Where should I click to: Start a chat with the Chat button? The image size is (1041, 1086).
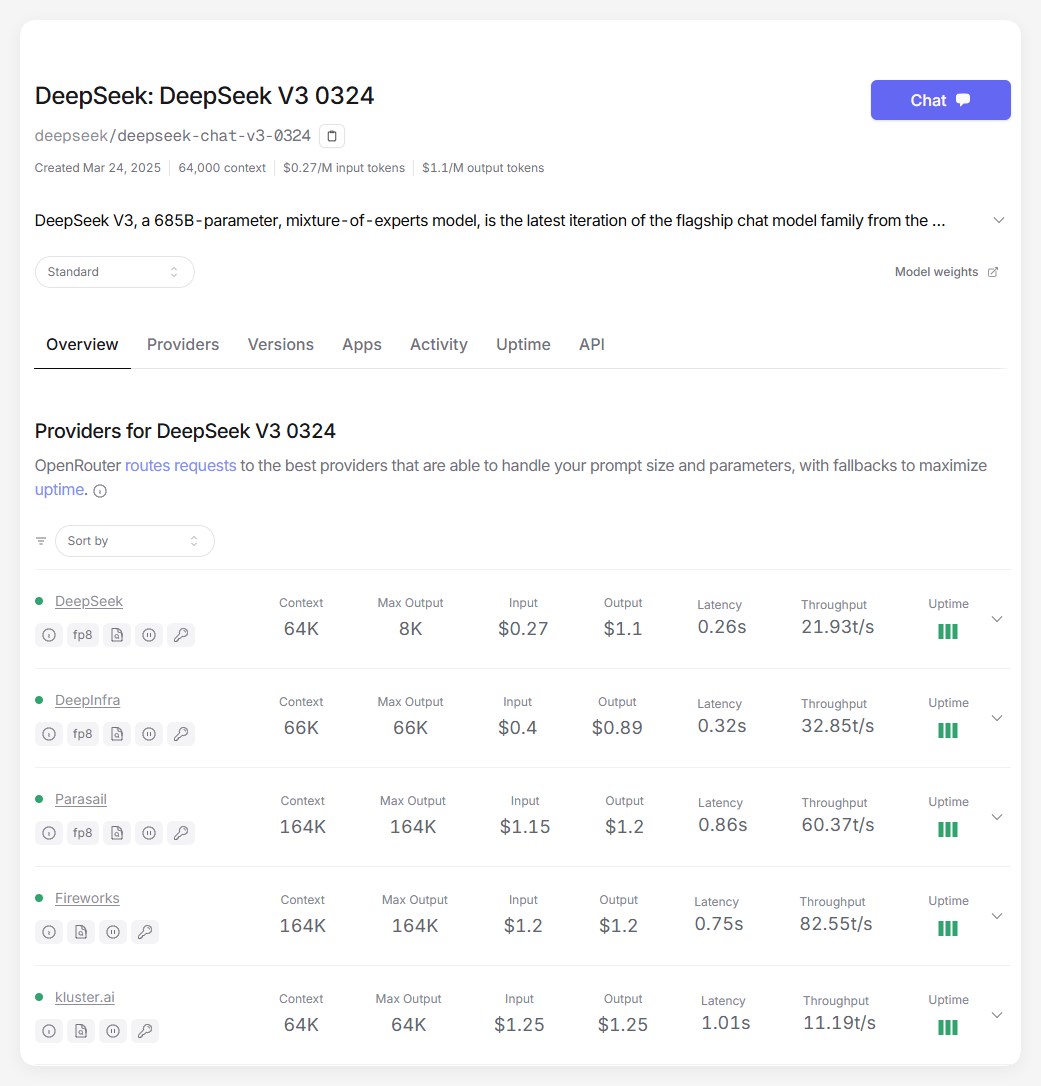click(940, 100)
